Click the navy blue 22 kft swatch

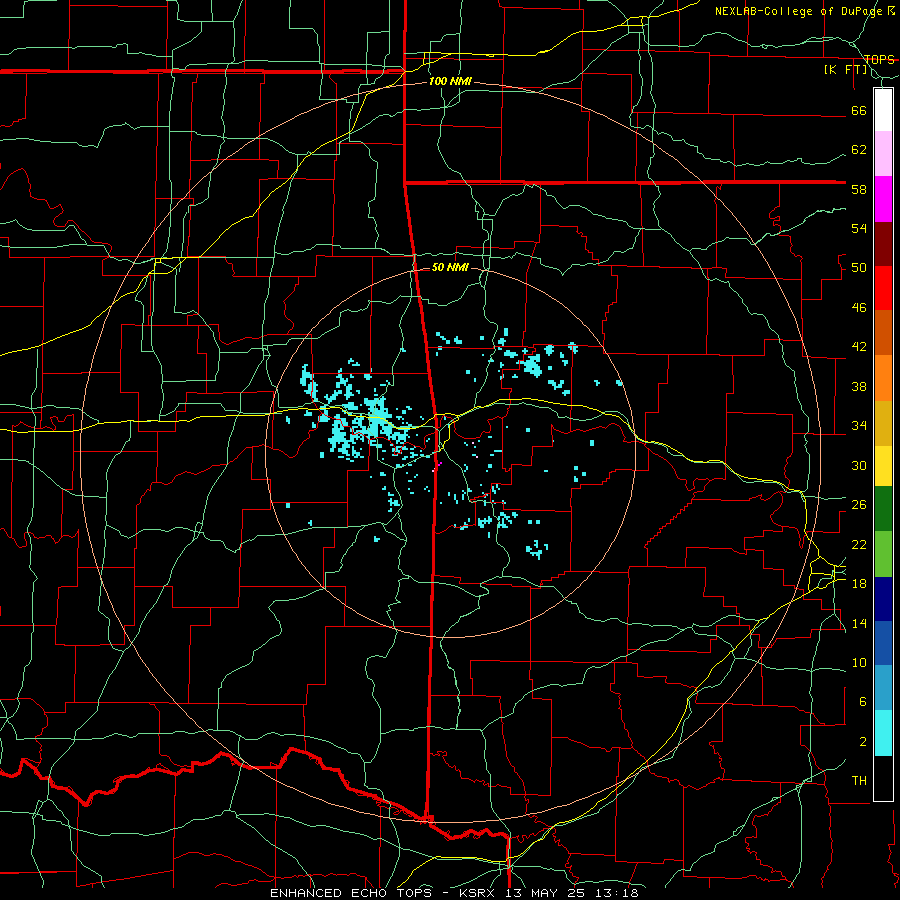(883, 599)
